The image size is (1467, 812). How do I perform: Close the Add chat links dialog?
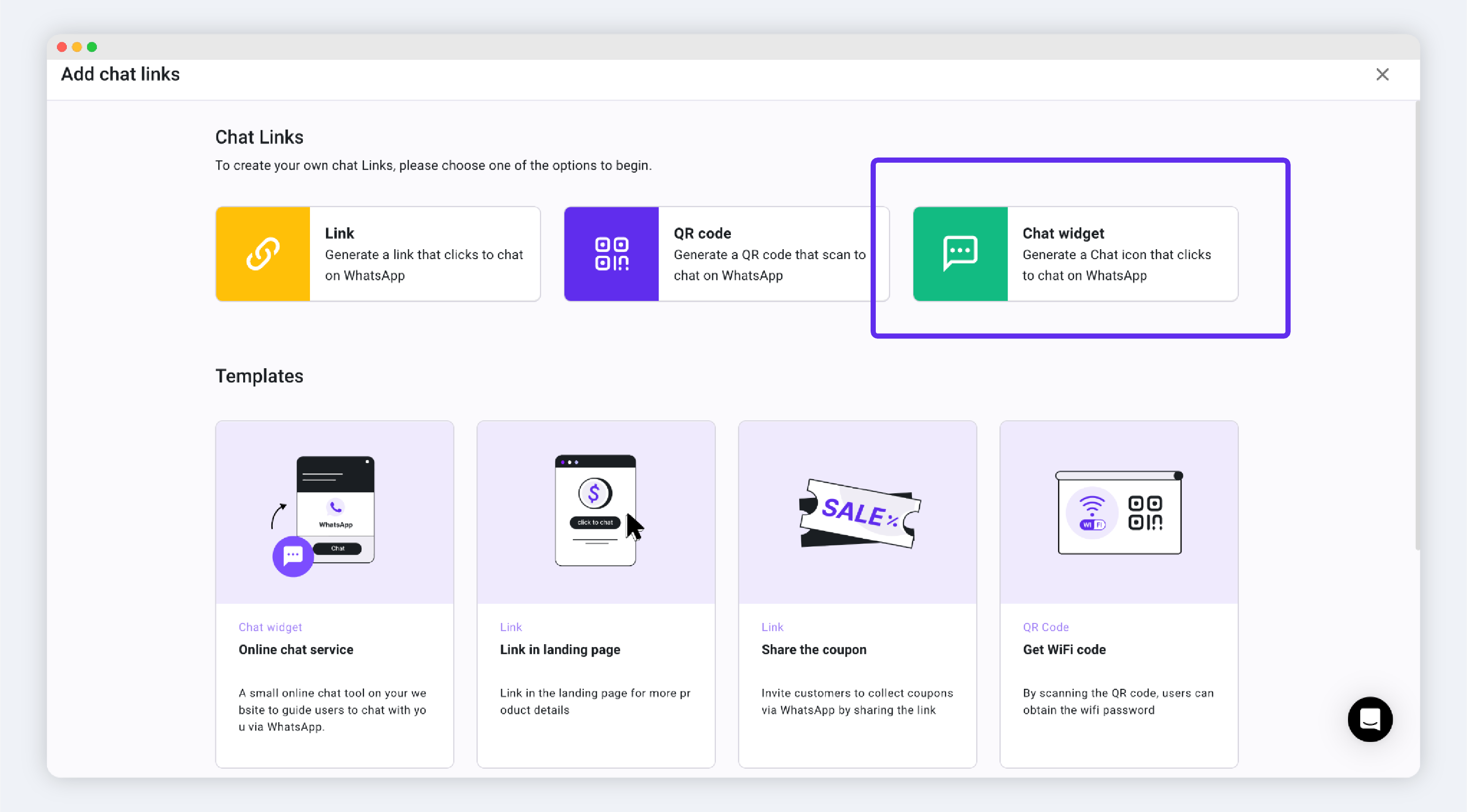coord(1382,75)
